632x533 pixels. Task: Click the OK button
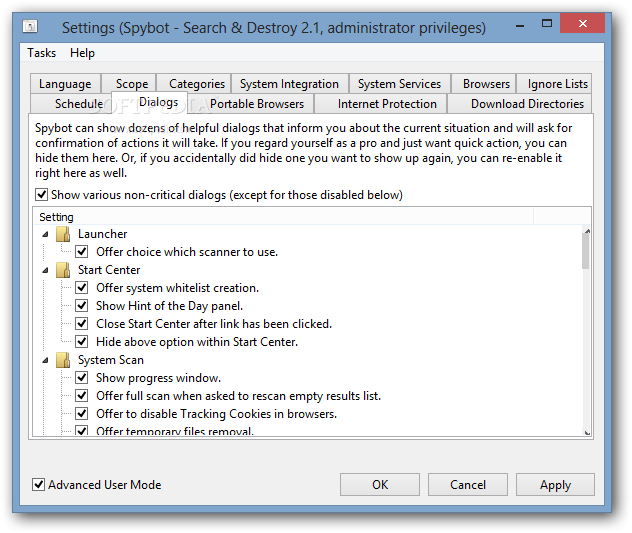click(x=380, y=485)
